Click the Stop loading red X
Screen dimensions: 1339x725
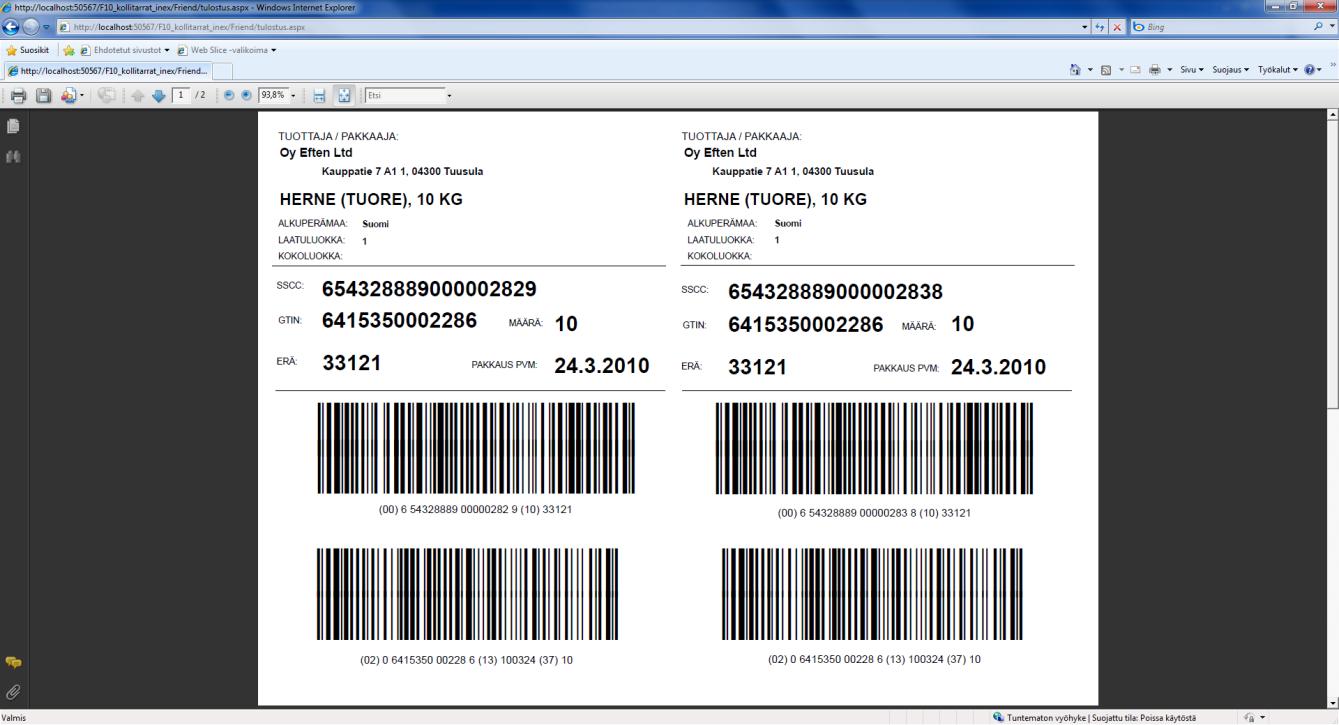tap(1117, 27)
